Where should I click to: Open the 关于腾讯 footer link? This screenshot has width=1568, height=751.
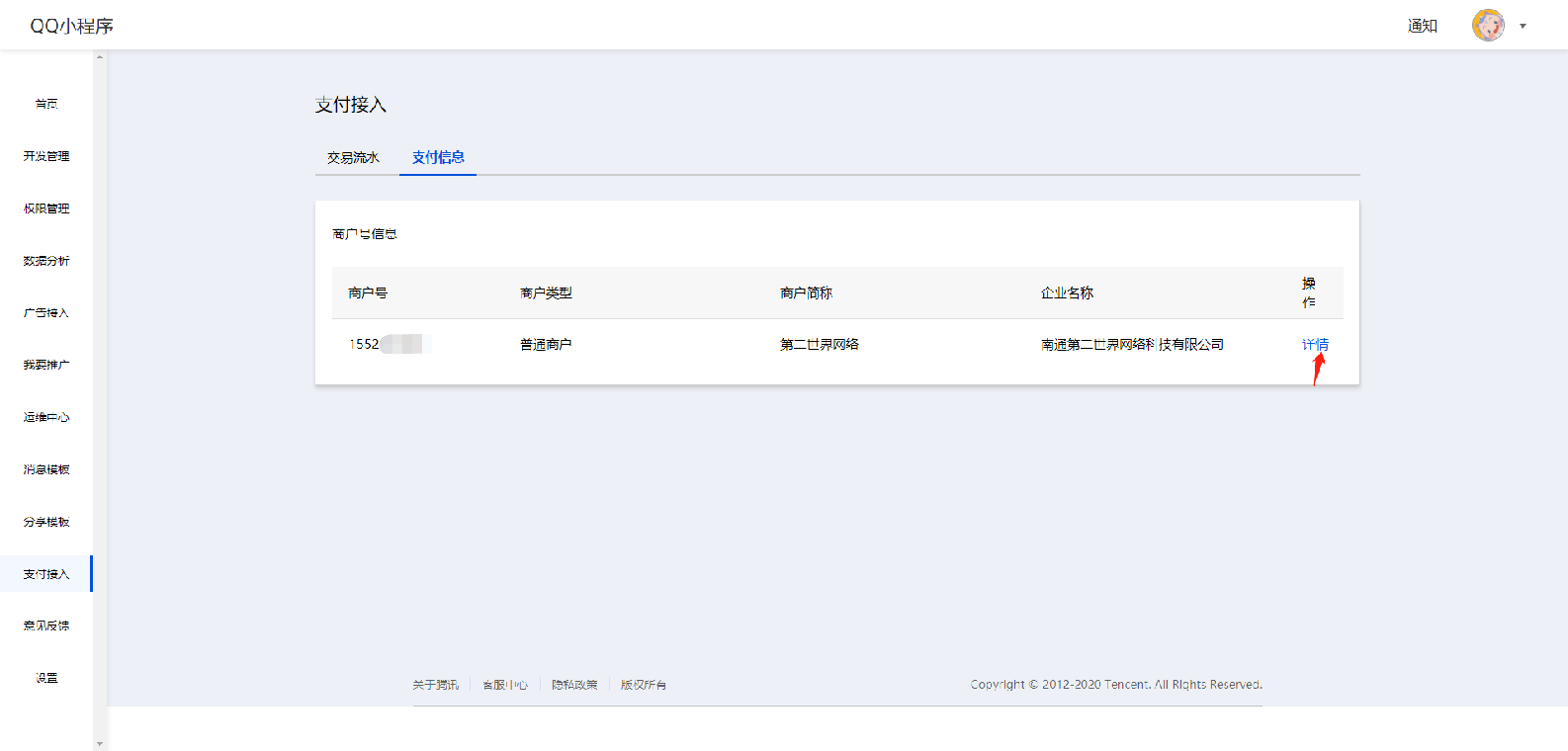[435, 685]
